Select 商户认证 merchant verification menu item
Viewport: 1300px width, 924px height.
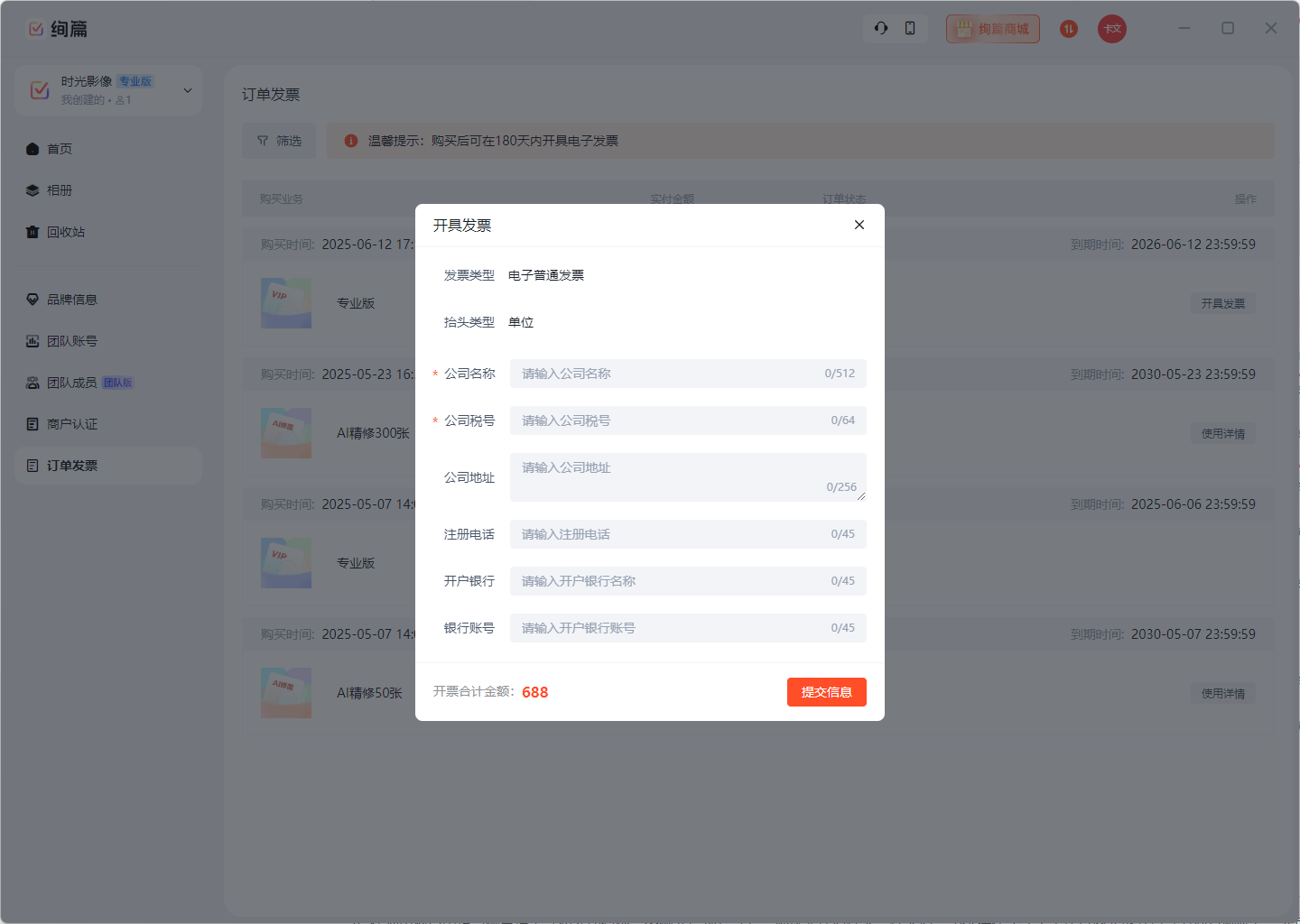[71, 424]
